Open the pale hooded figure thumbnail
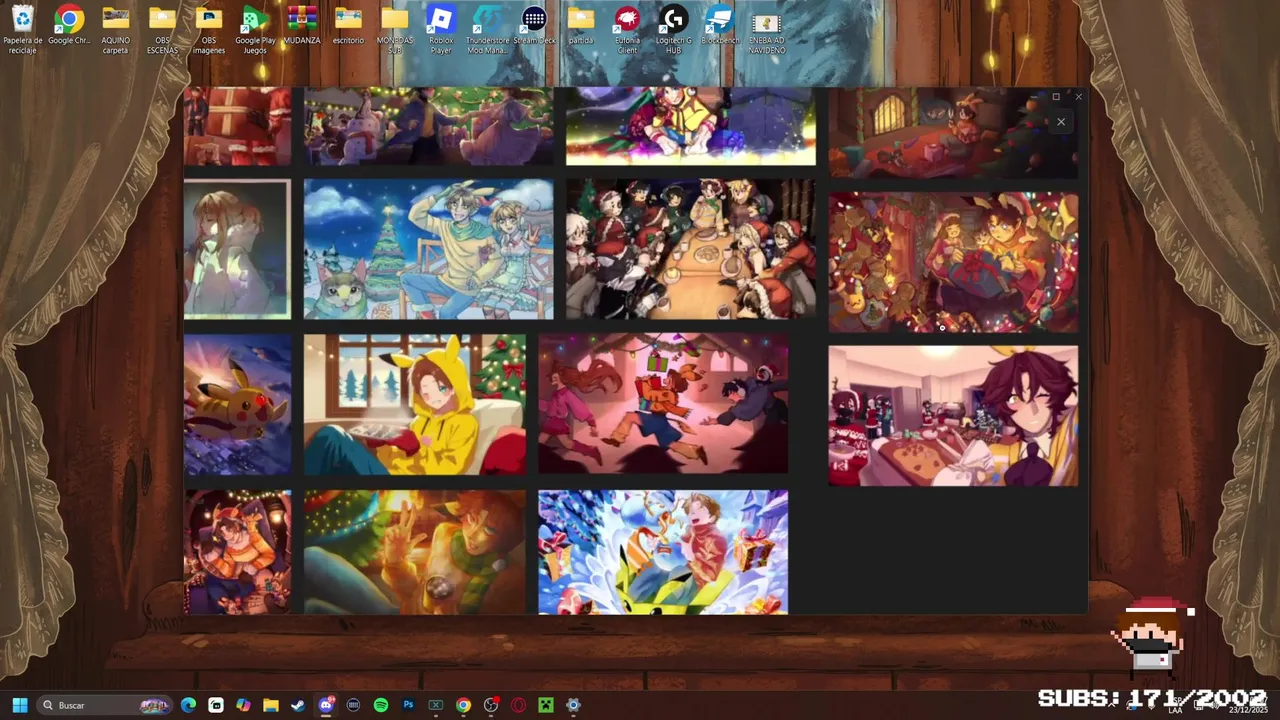 coord(237,249)
